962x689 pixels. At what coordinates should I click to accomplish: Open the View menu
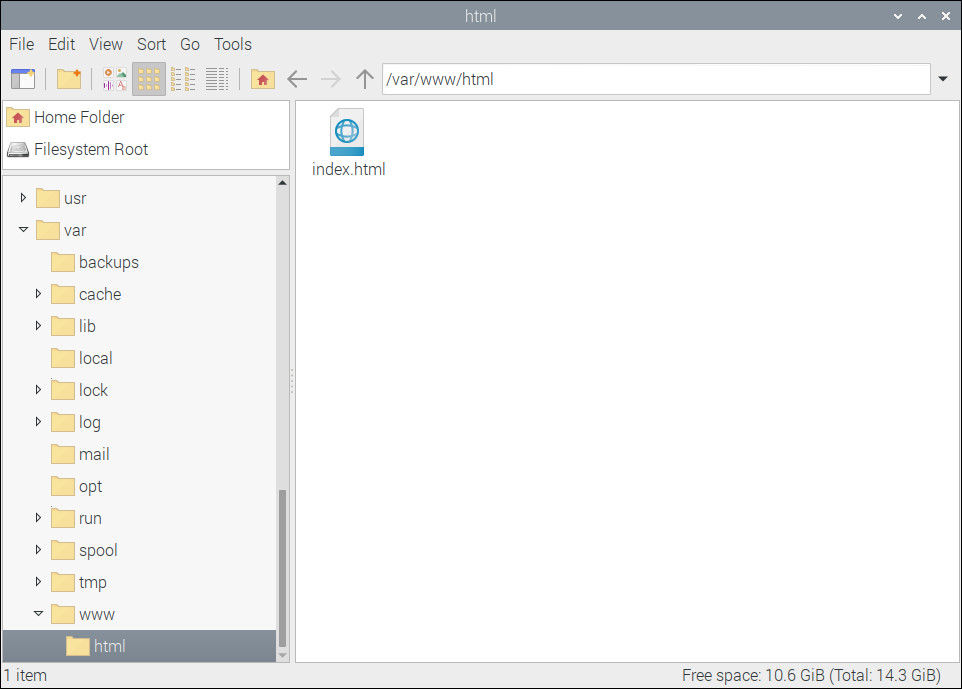(106, 44)
